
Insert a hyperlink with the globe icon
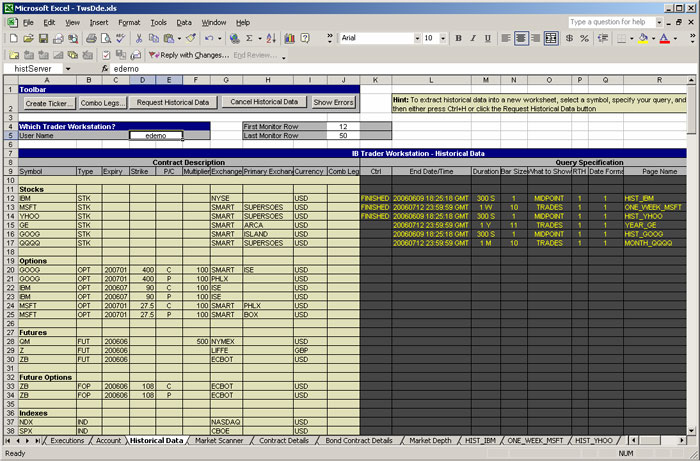tap(234, 39)
